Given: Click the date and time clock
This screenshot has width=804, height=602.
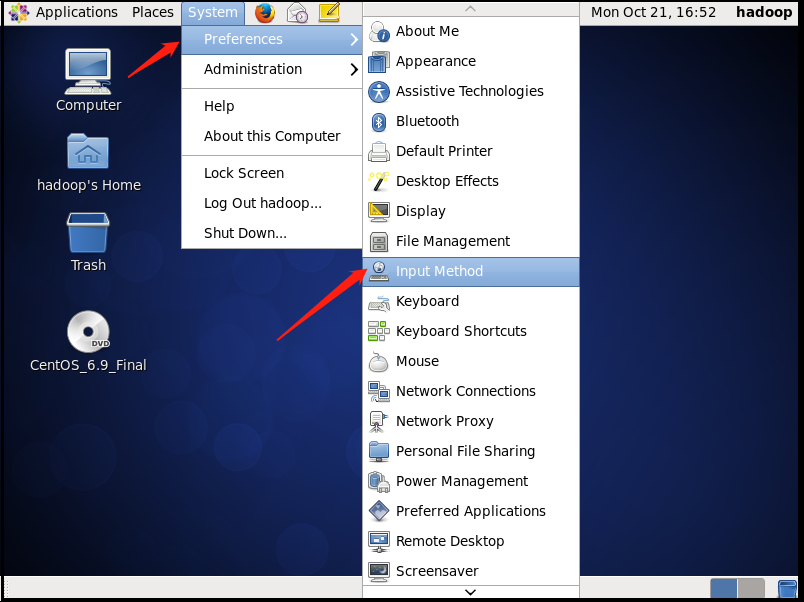Looking at the screenshot, I should click(653, 12).
